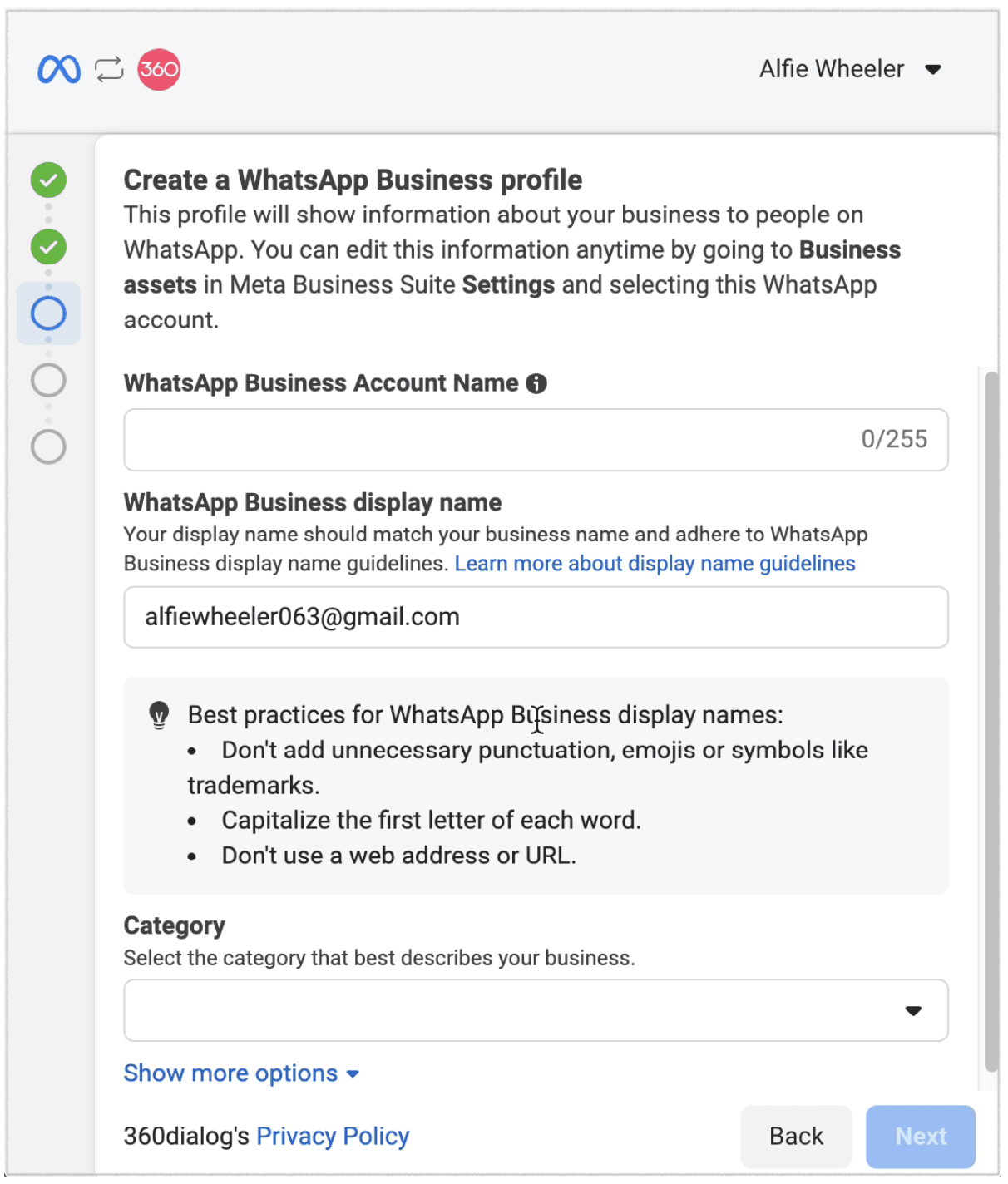
Task: Click the lightbulb best practices icon
Action: 159,715
